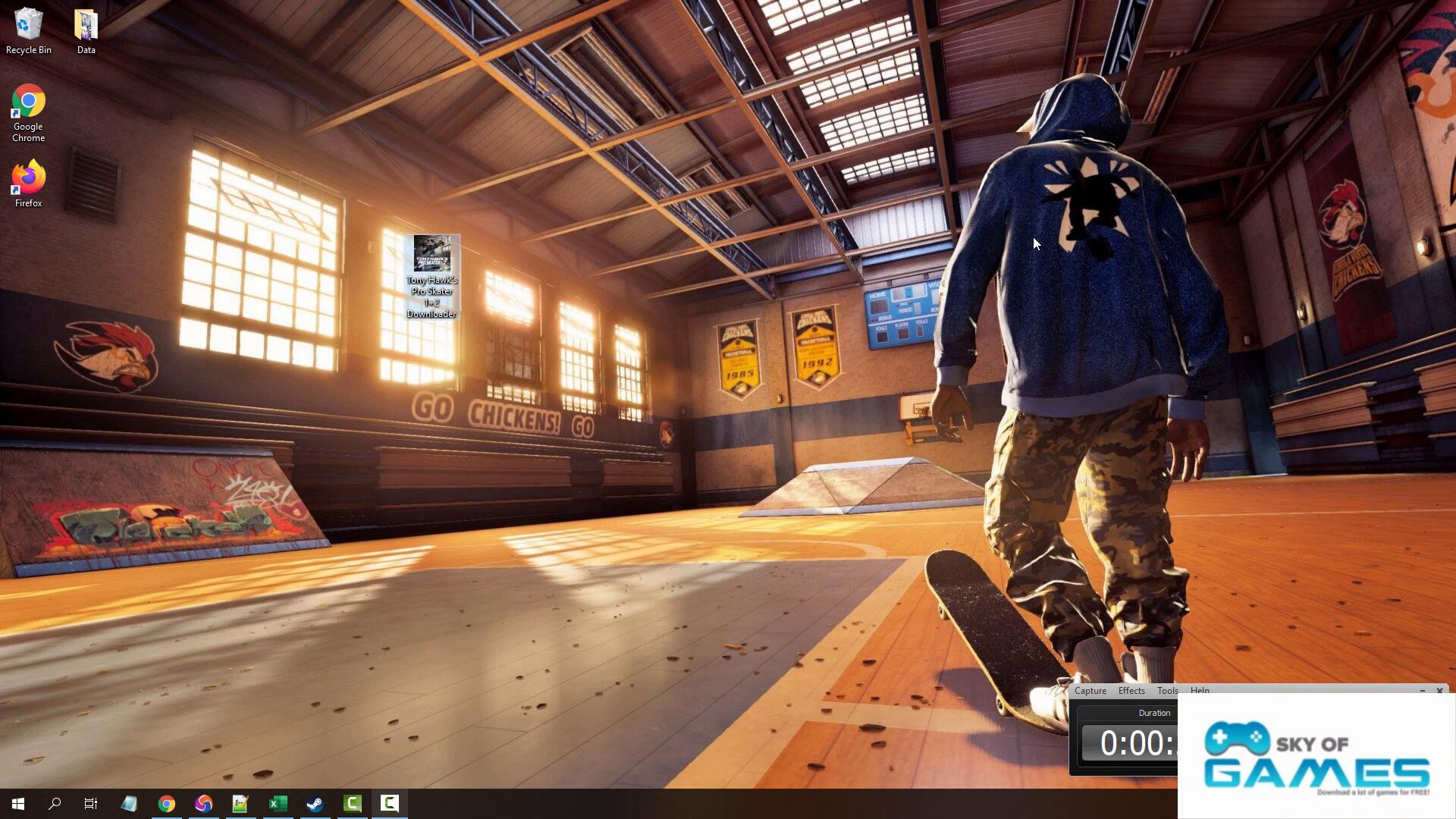Select Google Chrome desktop shortcut
The width and height of the screenshot is (1456, 819).
tap(28, 112)
